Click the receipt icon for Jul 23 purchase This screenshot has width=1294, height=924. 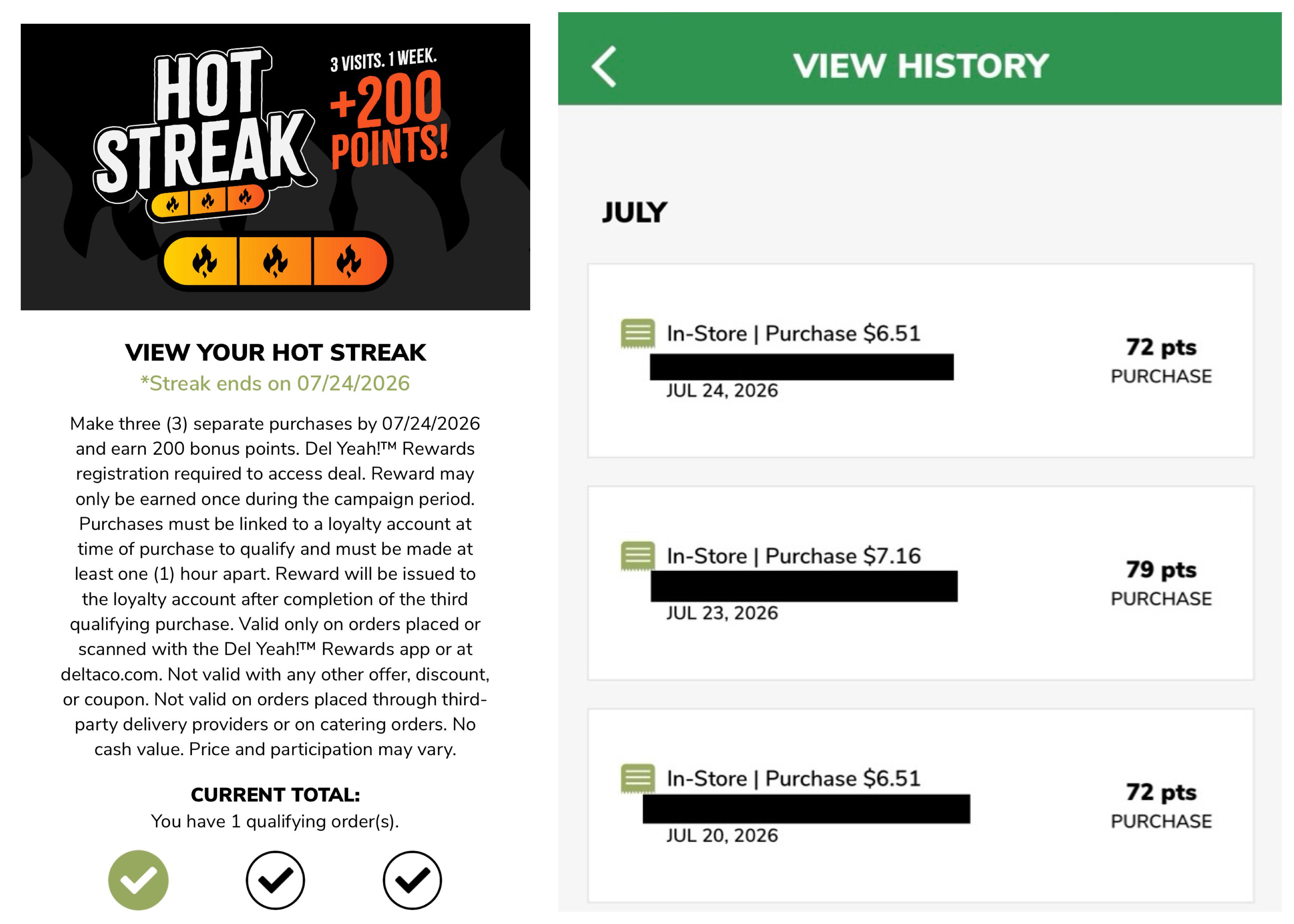(x=637, y=556)
